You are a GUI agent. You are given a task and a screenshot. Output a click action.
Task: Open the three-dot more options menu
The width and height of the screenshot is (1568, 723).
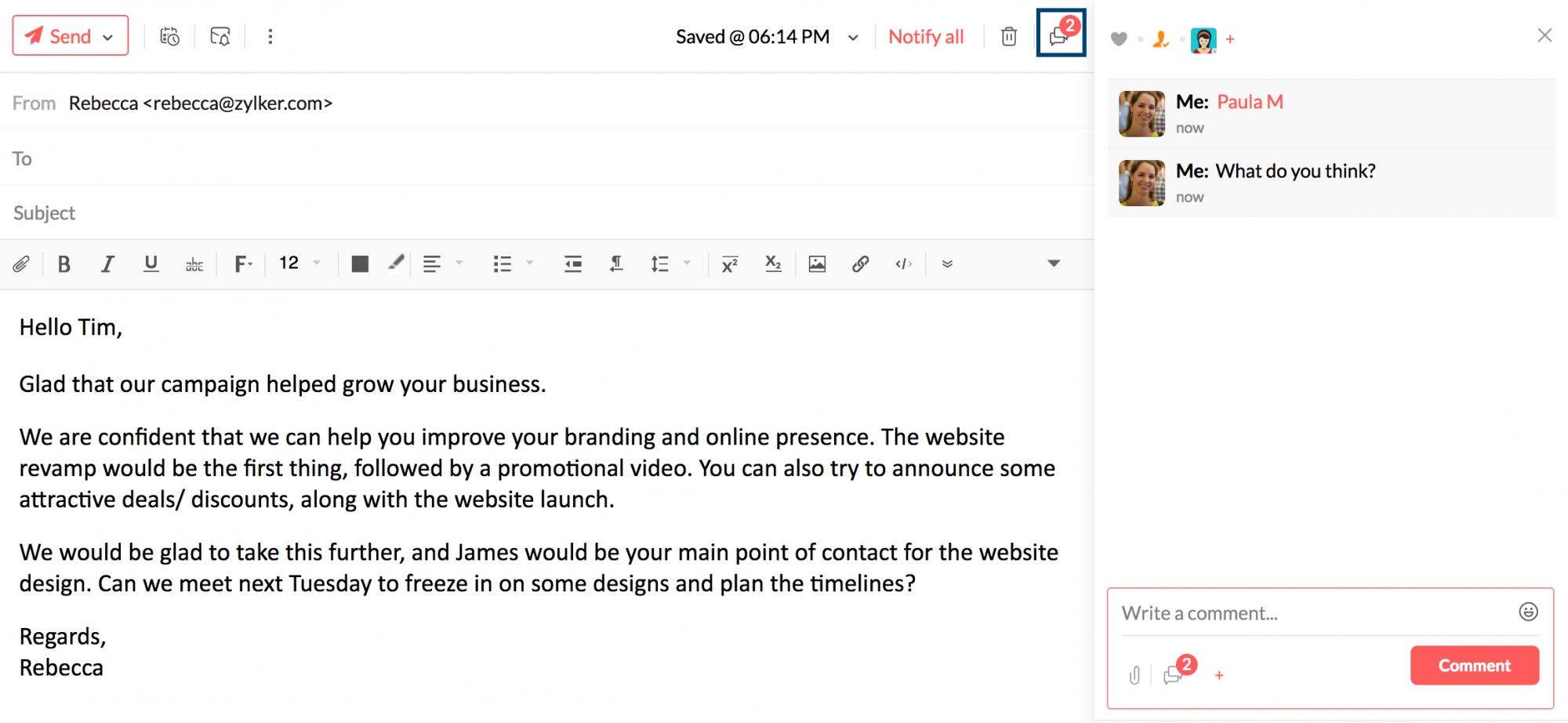click(x=270, y=37)
